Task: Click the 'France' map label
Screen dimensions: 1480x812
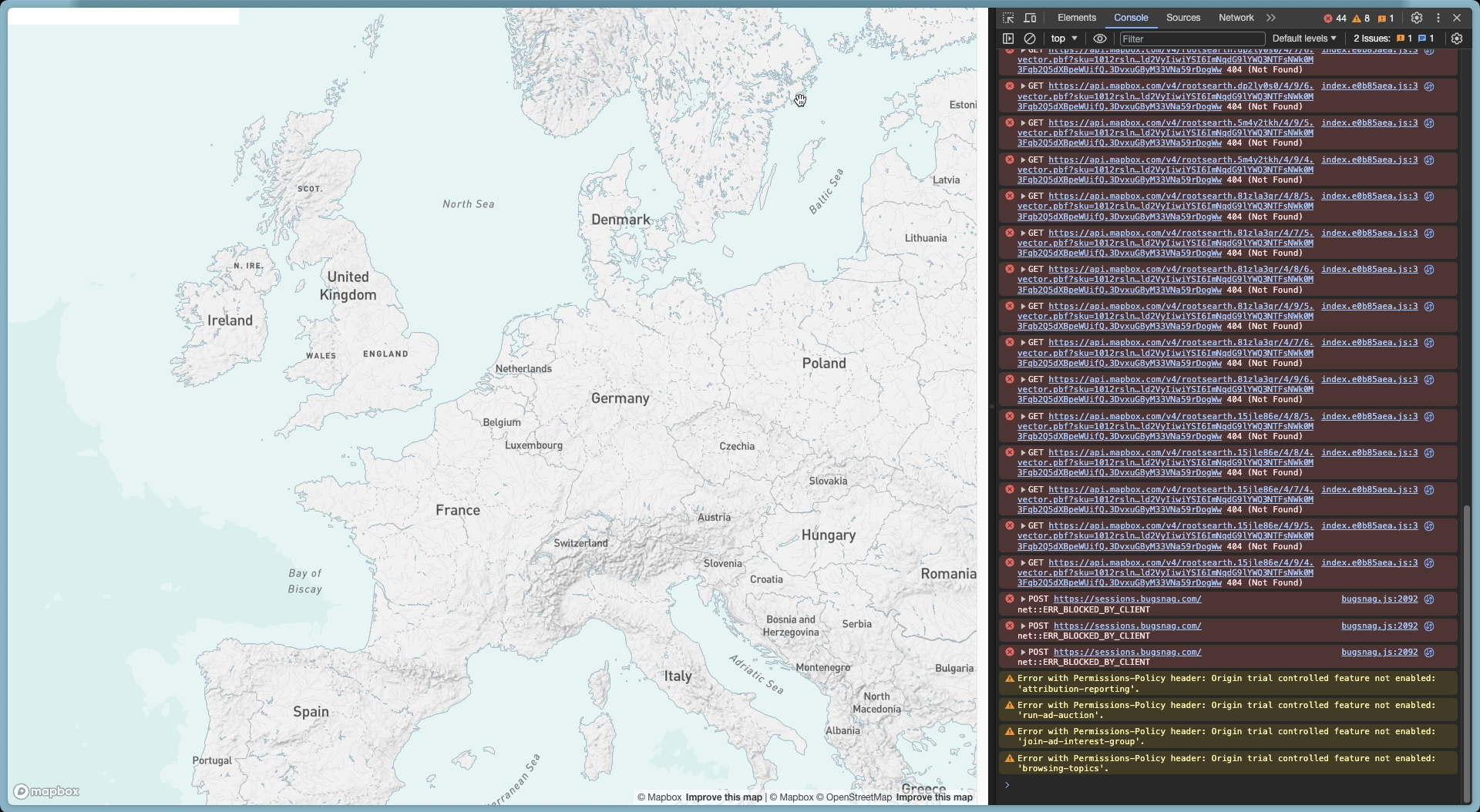Action: pos(458,510)
